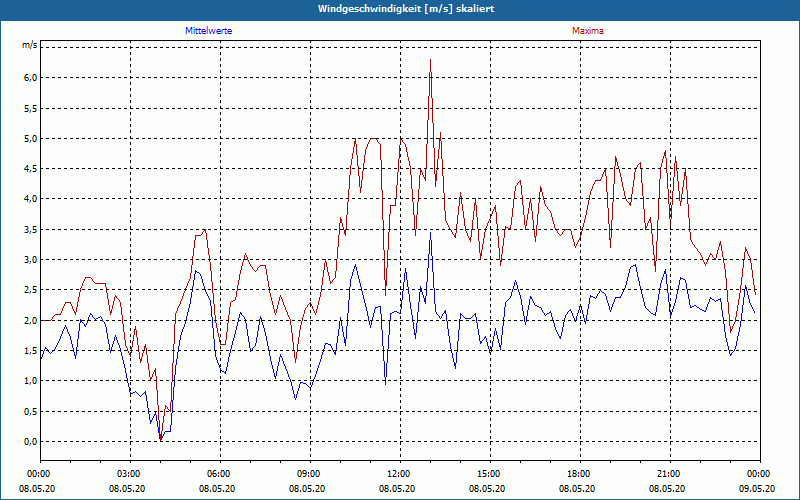Select the red 'Maxima' legend label

click(x=588, y=31)
